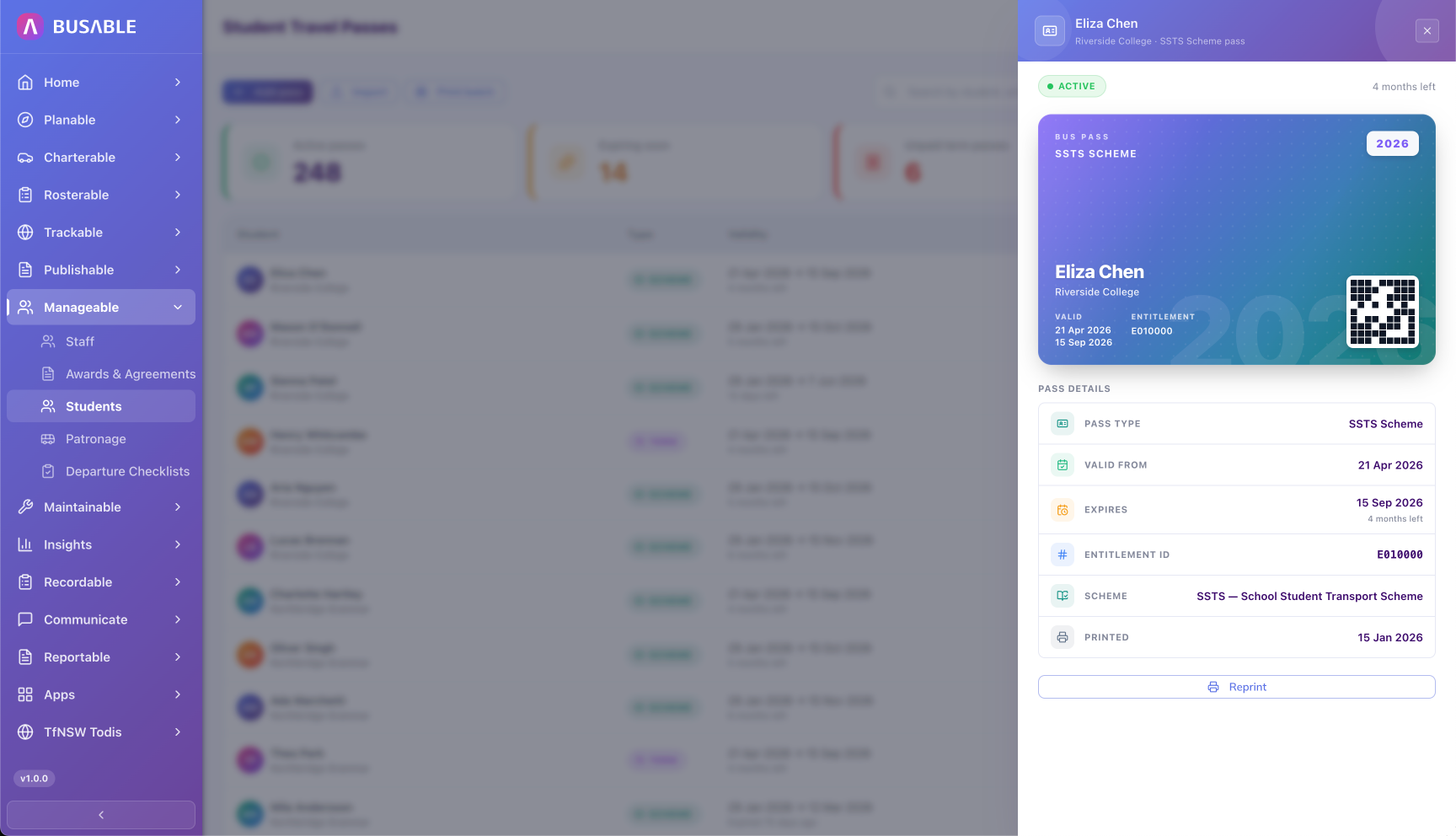Click the calendar icon beside Expires
Screen dimensions: 1456x836
tap(1063, 510)
